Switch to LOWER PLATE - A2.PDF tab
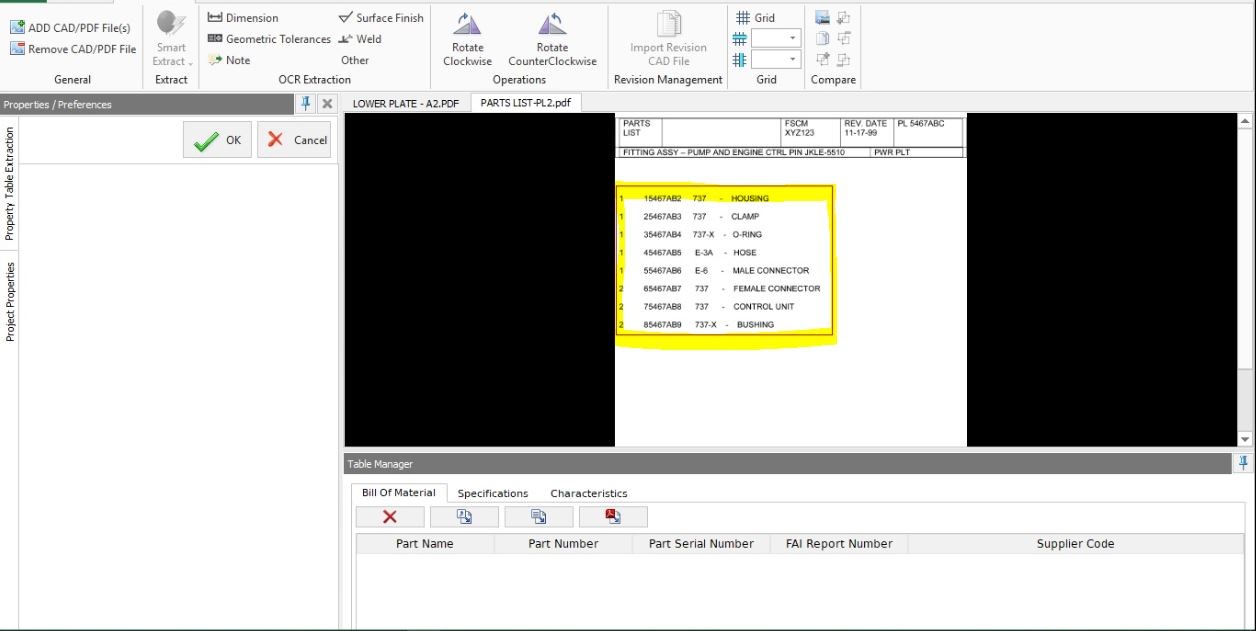The image size is (1256, 631). tap(405, 103)
